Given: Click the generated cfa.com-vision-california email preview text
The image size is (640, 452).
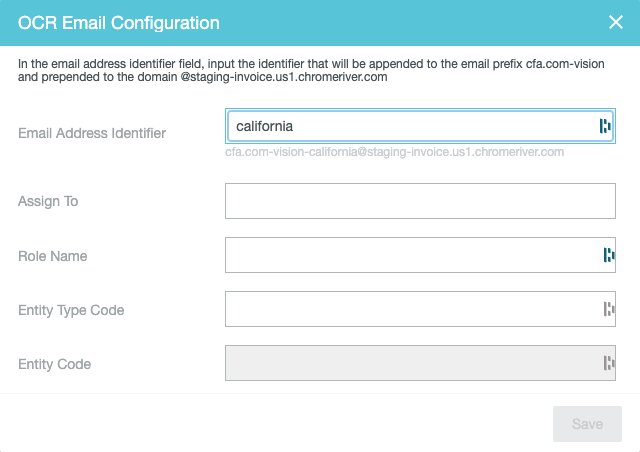Looking at the screenshot, I should pos(395,152).
